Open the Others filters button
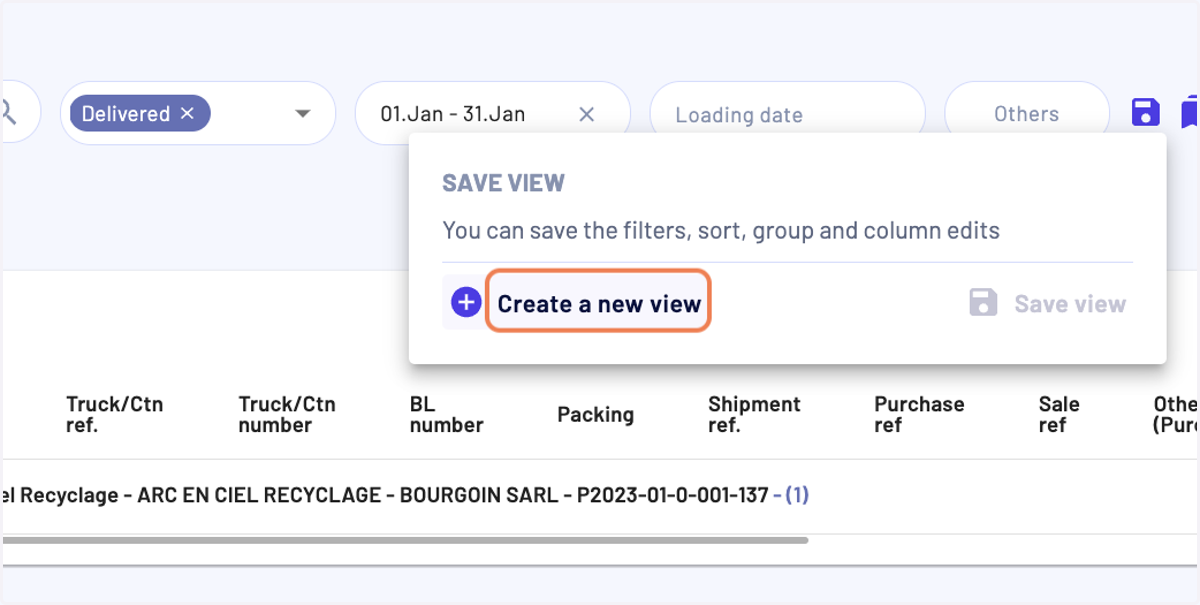The image size is (1200, 605). (1026, 114)
